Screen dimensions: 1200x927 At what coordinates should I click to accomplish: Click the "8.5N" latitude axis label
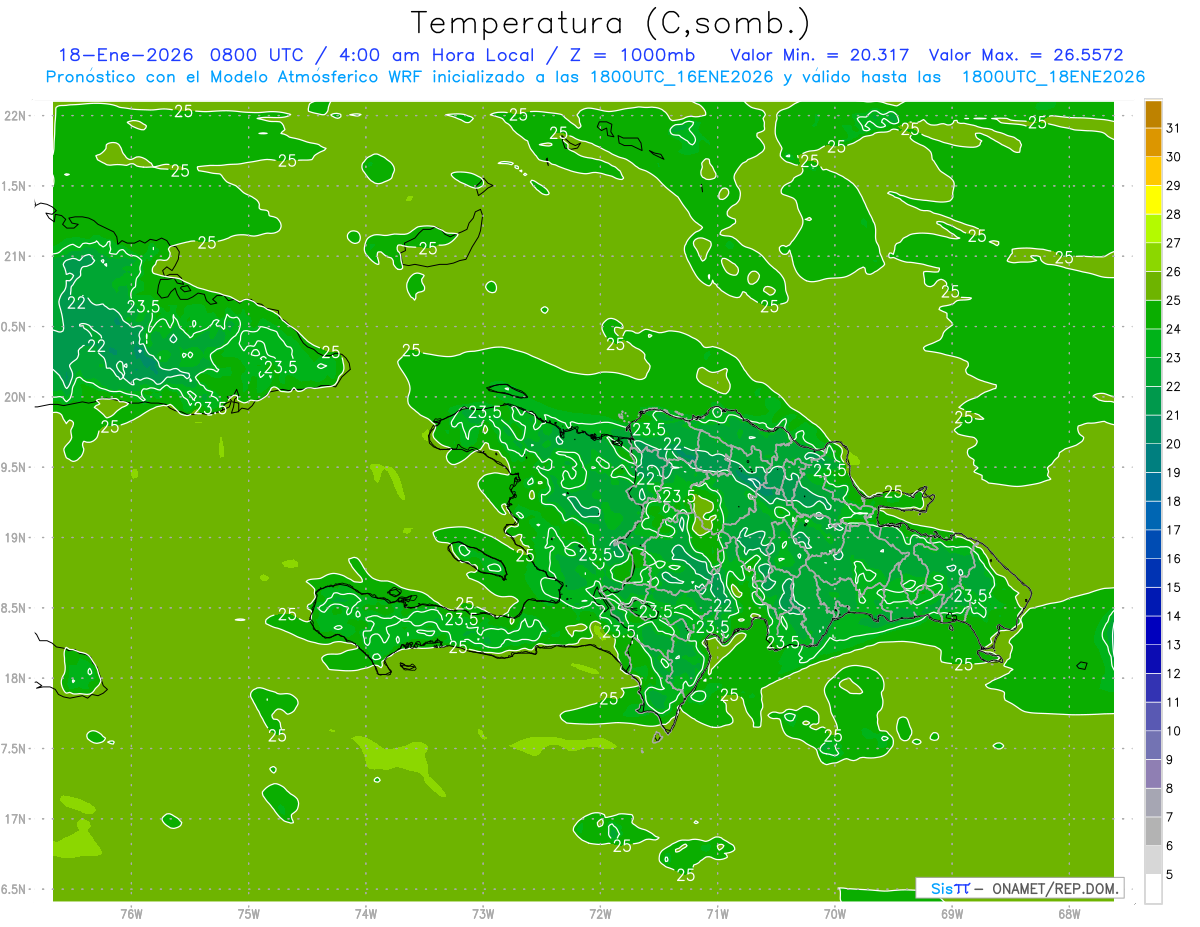pos(16,608)
